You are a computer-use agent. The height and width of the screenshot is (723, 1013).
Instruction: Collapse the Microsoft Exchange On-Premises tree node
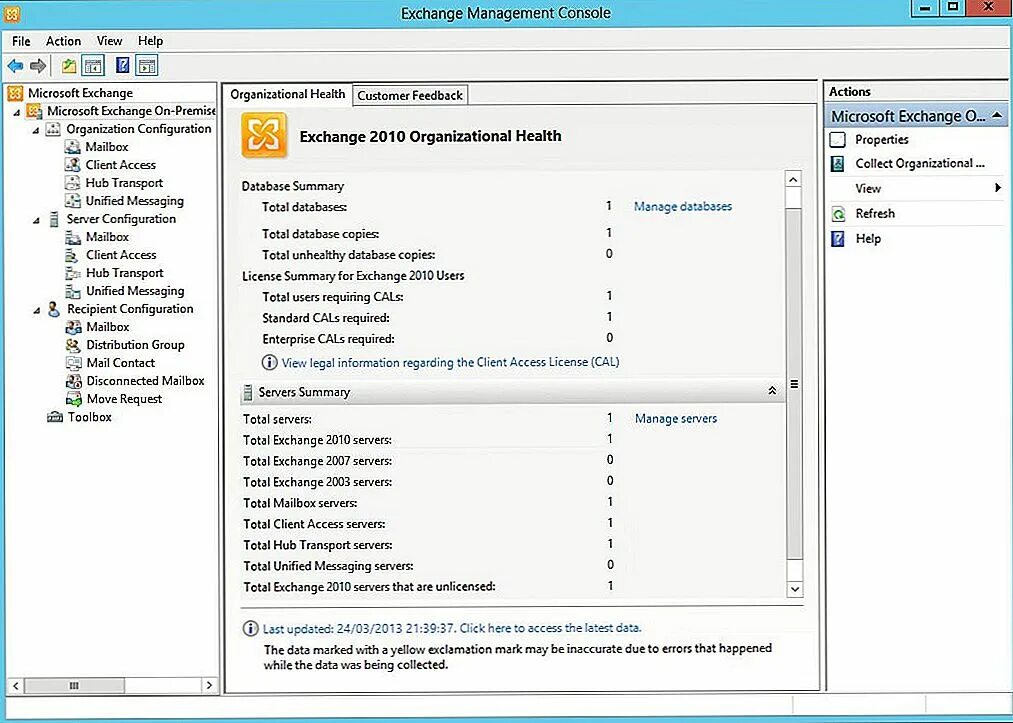pyautogui.click(x=17, y=112)
